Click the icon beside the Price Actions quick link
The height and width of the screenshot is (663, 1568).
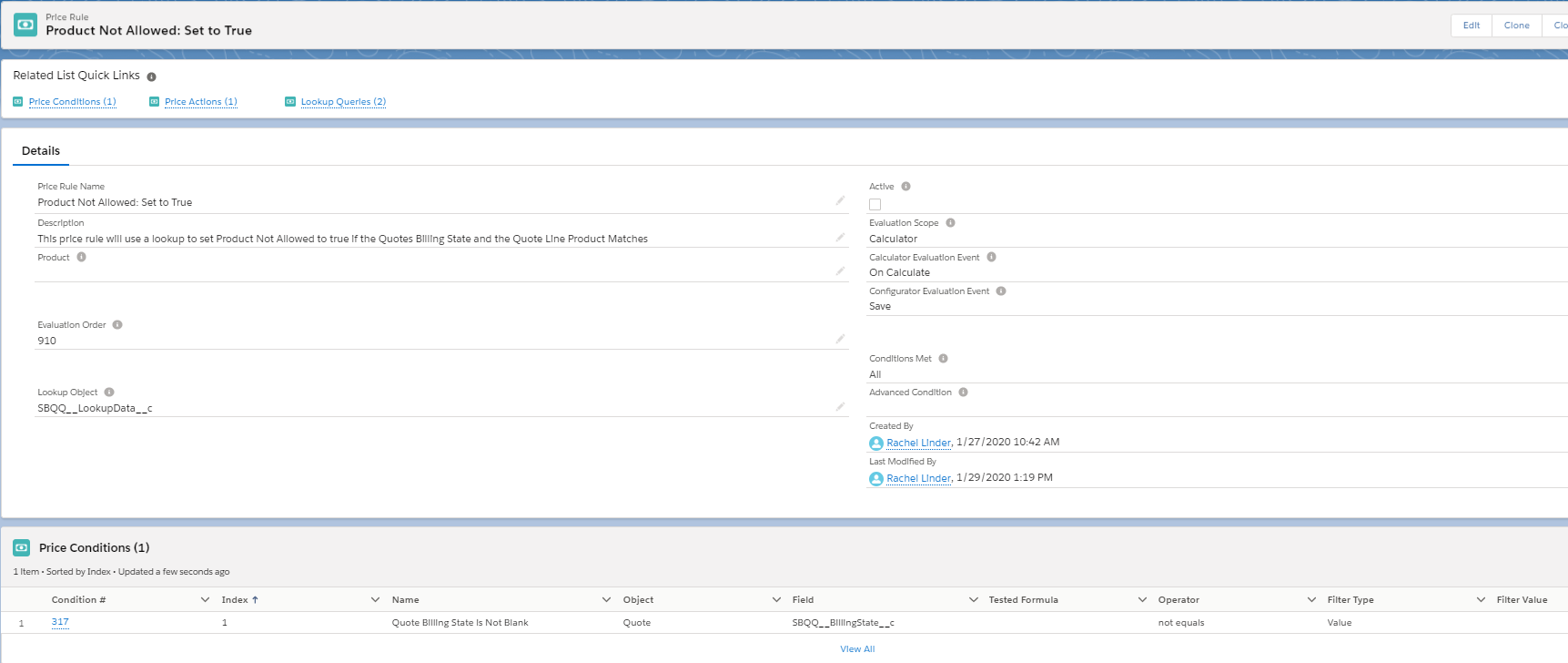click(154, 101)
